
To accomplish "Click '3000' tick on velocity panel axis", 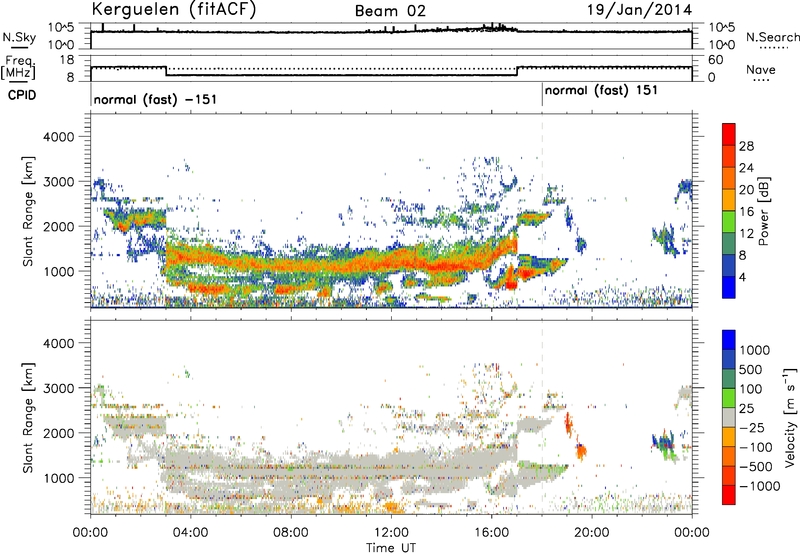I will coord(58,388).
